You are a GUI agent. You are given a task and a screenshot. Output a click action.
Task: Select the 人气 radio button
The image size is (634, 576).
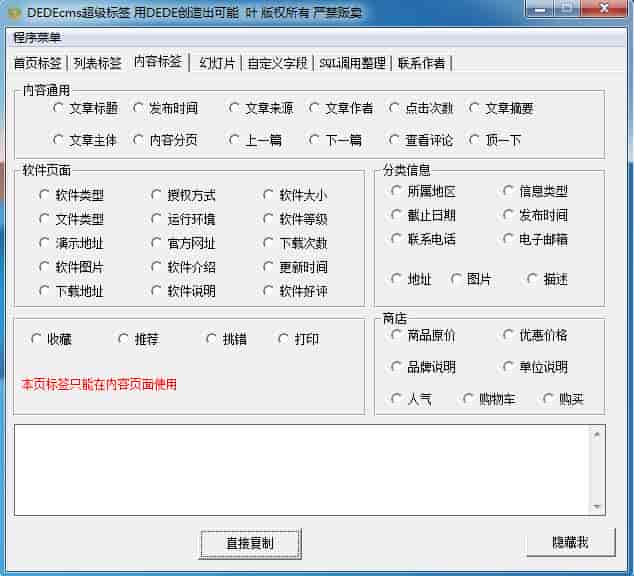coord(411,399)
